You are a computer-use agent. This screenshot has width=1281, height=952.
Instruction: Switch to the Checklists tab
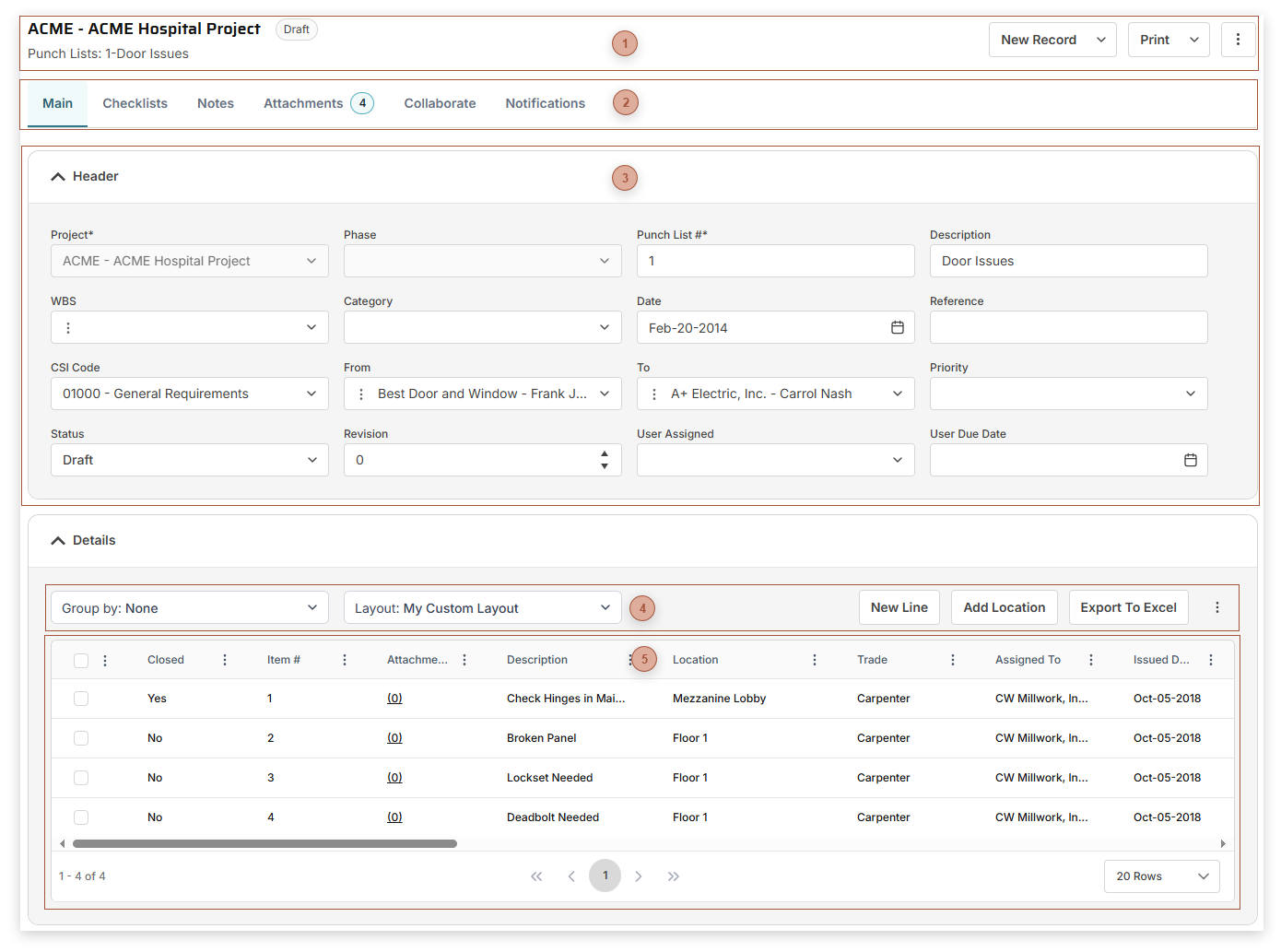(x=135, y=103)
